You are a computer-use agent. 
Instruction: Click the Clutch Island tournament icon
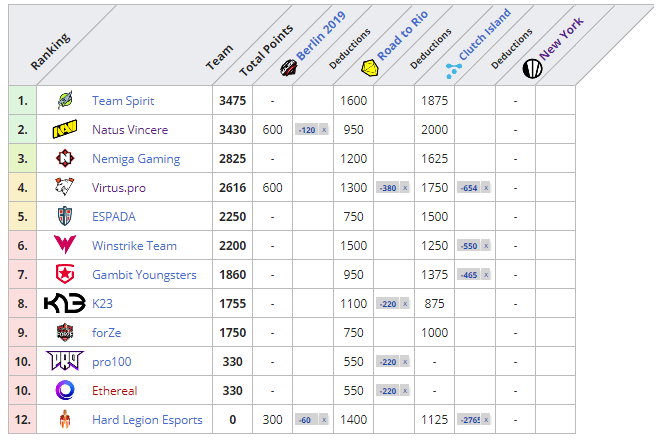[x=453, y=71]
